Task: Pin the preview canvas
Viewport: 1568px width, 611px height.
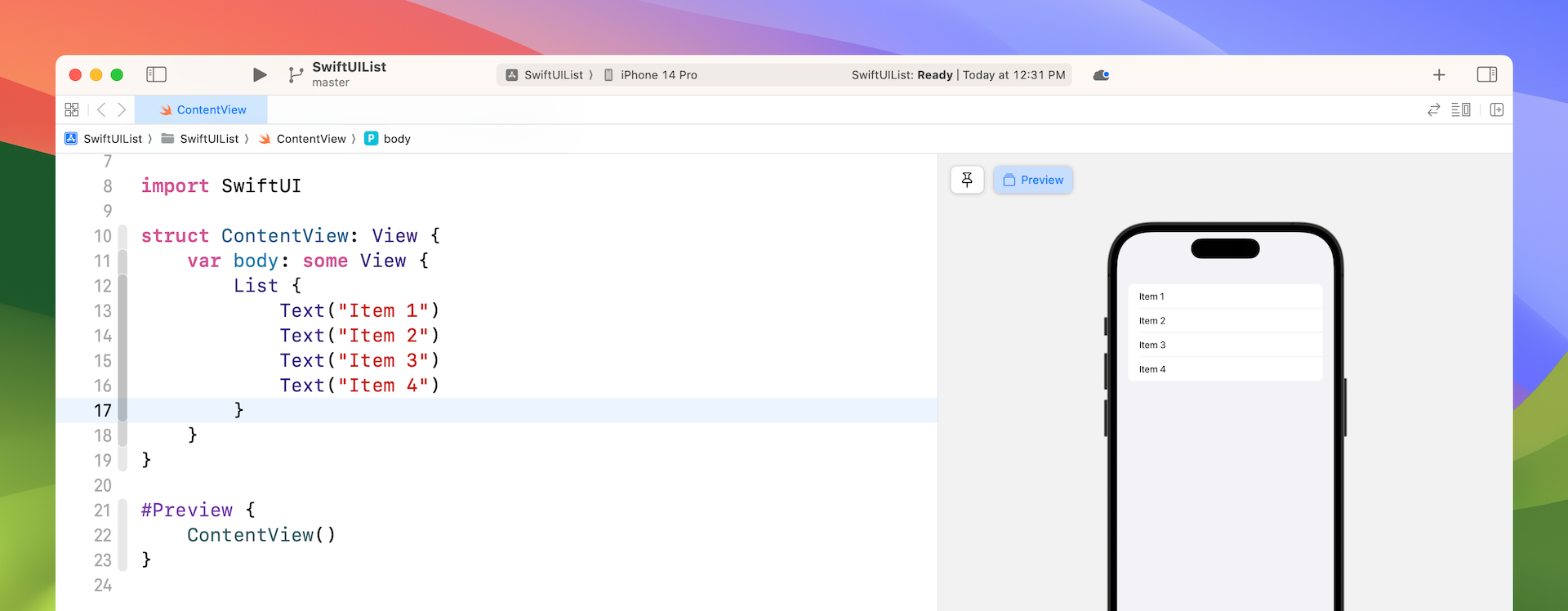Action: coord(967,180)
